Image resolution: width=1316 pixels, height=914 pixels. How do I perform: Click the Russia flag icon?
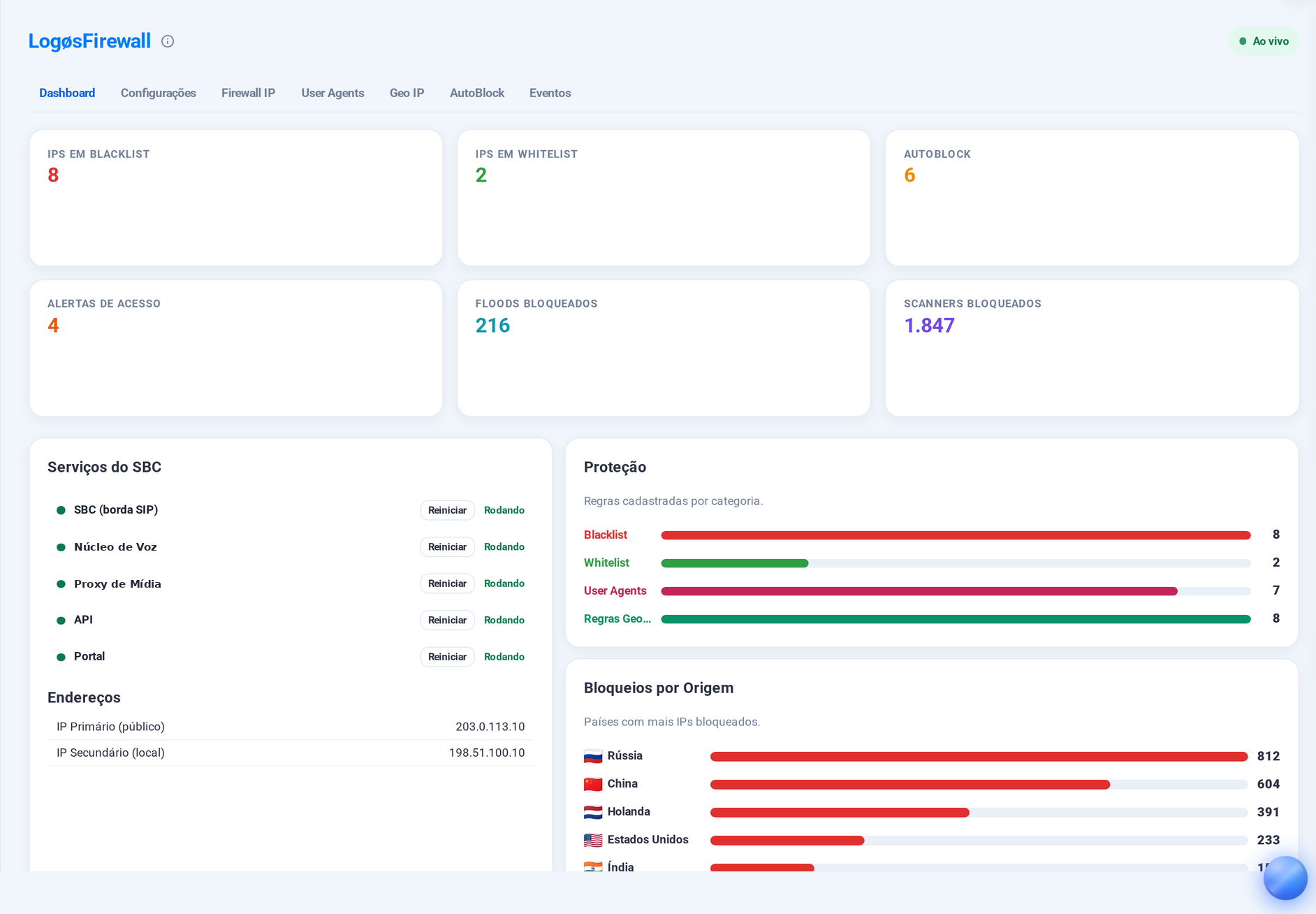[x=593, y=756]
